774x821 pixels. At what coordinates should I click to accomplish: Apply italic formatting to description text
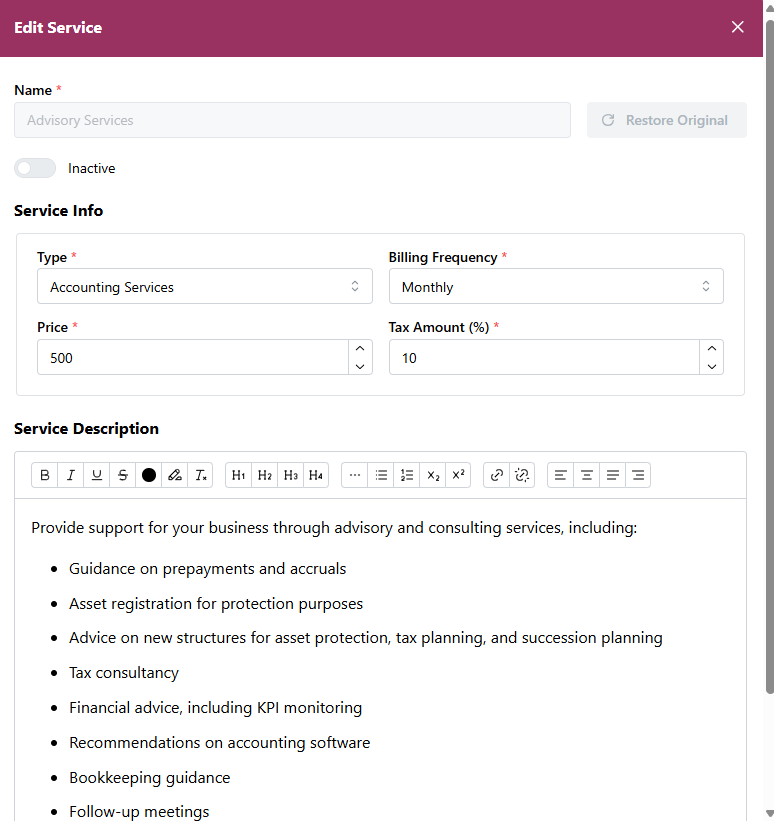pyautogui.click(x=71, y=475)
